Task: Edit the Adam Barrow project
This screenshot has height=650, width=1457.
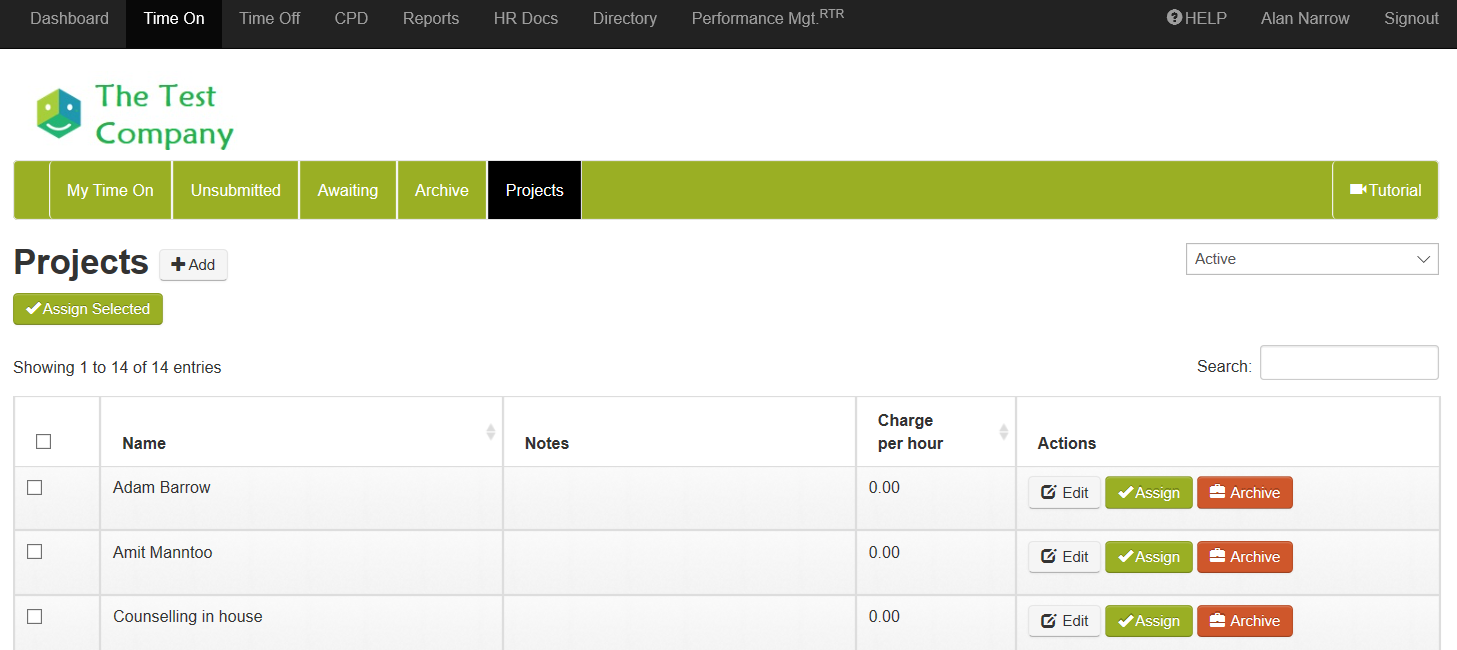Action: pyautogui.click(x=1064, y=493)
